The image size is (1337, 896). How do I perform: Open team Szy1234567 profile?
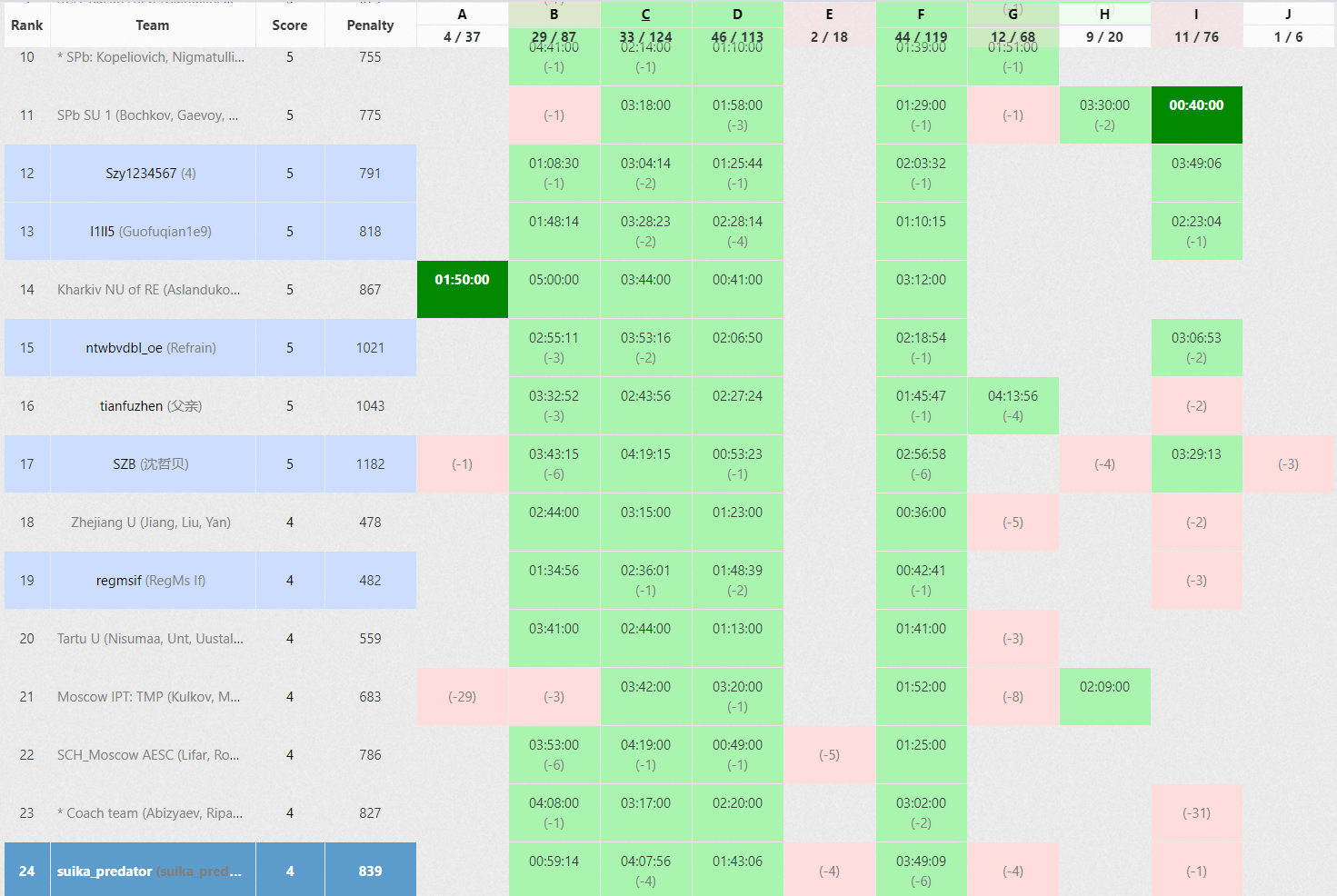(141, 174)
